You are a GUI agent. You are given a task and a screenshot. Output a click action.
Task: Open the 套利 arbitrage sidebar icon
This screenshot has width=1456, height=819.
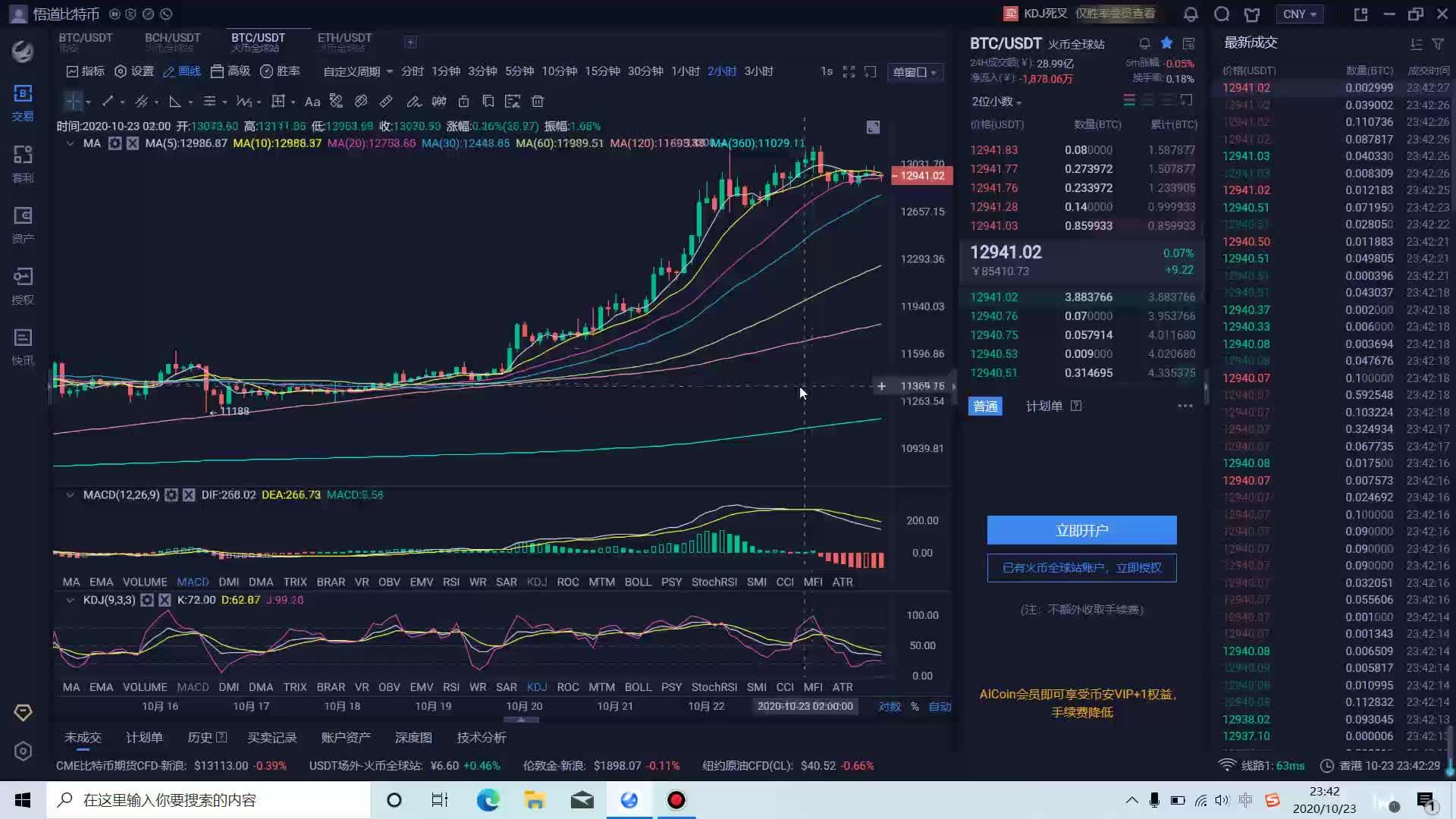[23, 164]
